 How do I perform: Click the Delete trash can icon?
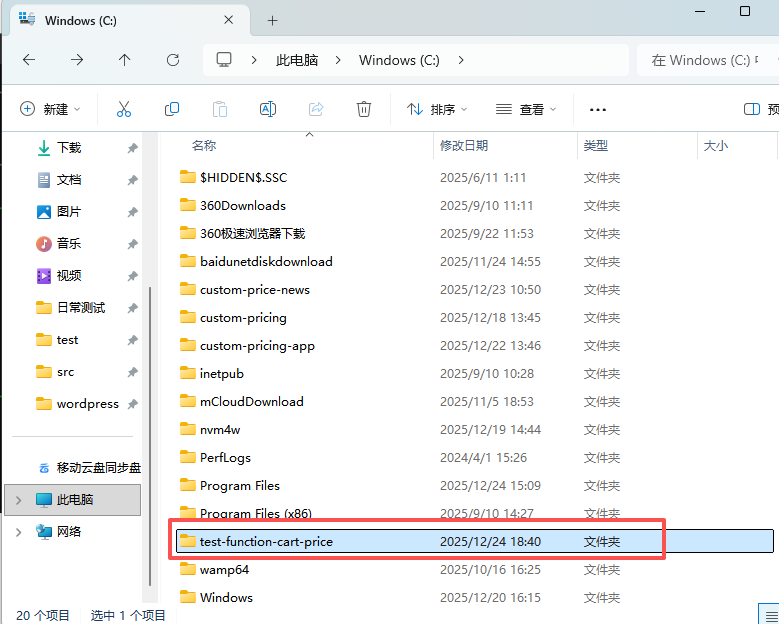coord(365,109)
